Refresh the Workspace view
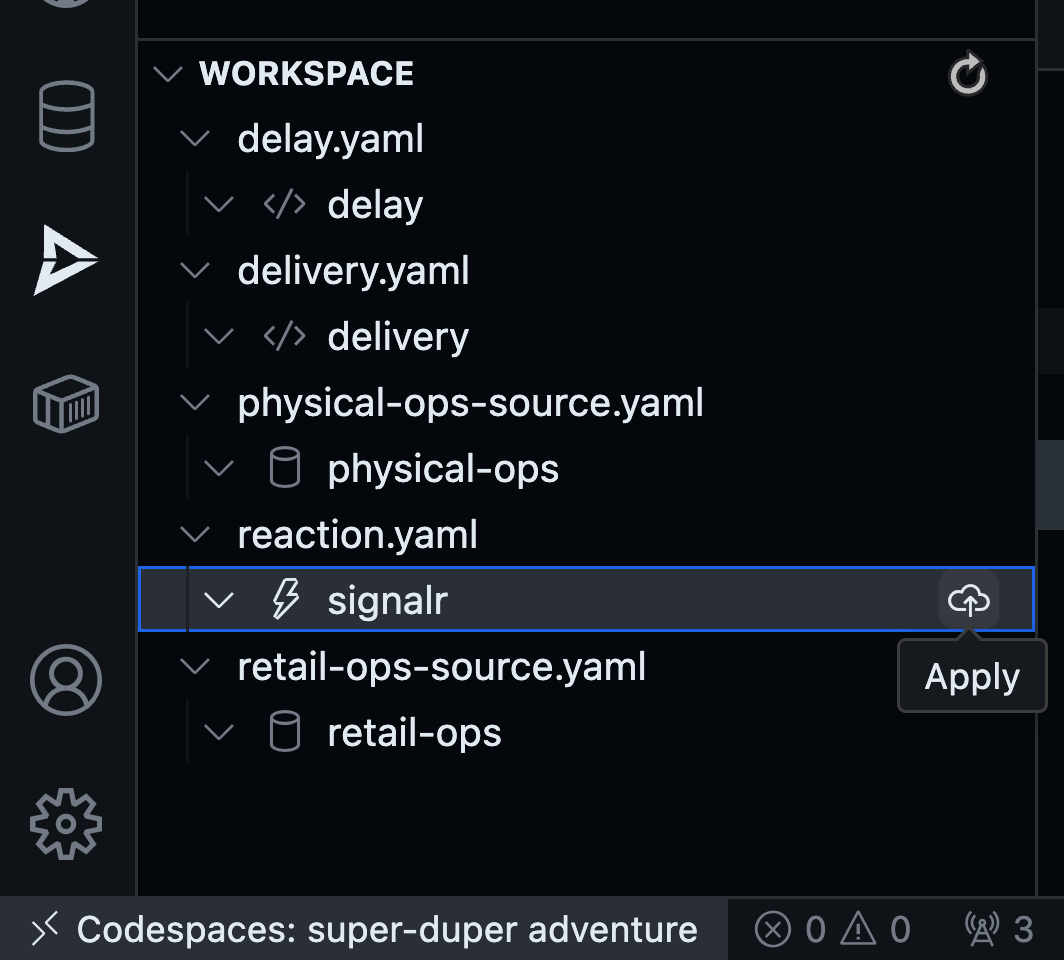This screenshot has width=1064, height=960. [966, 73]
